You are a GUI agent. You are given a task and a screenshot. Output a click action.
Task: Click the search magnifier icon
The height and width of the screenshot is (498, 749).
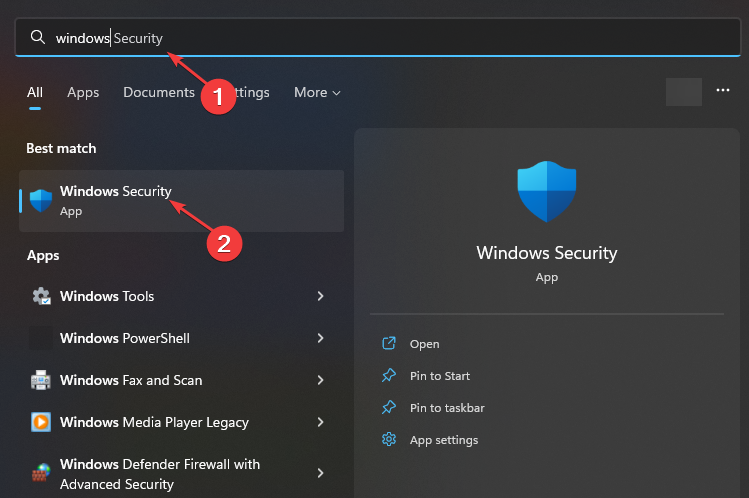38,37
